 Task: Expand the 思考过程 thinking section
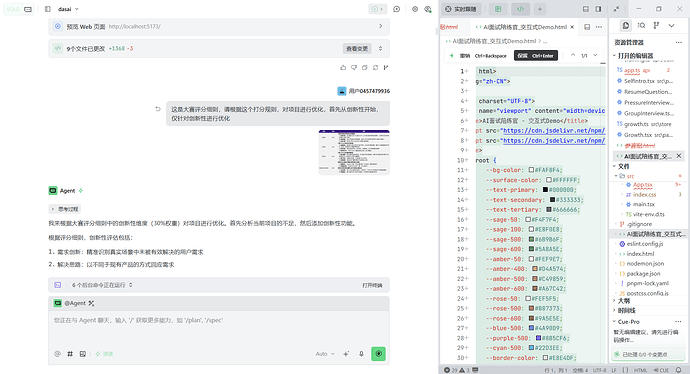tap(65, 209)
